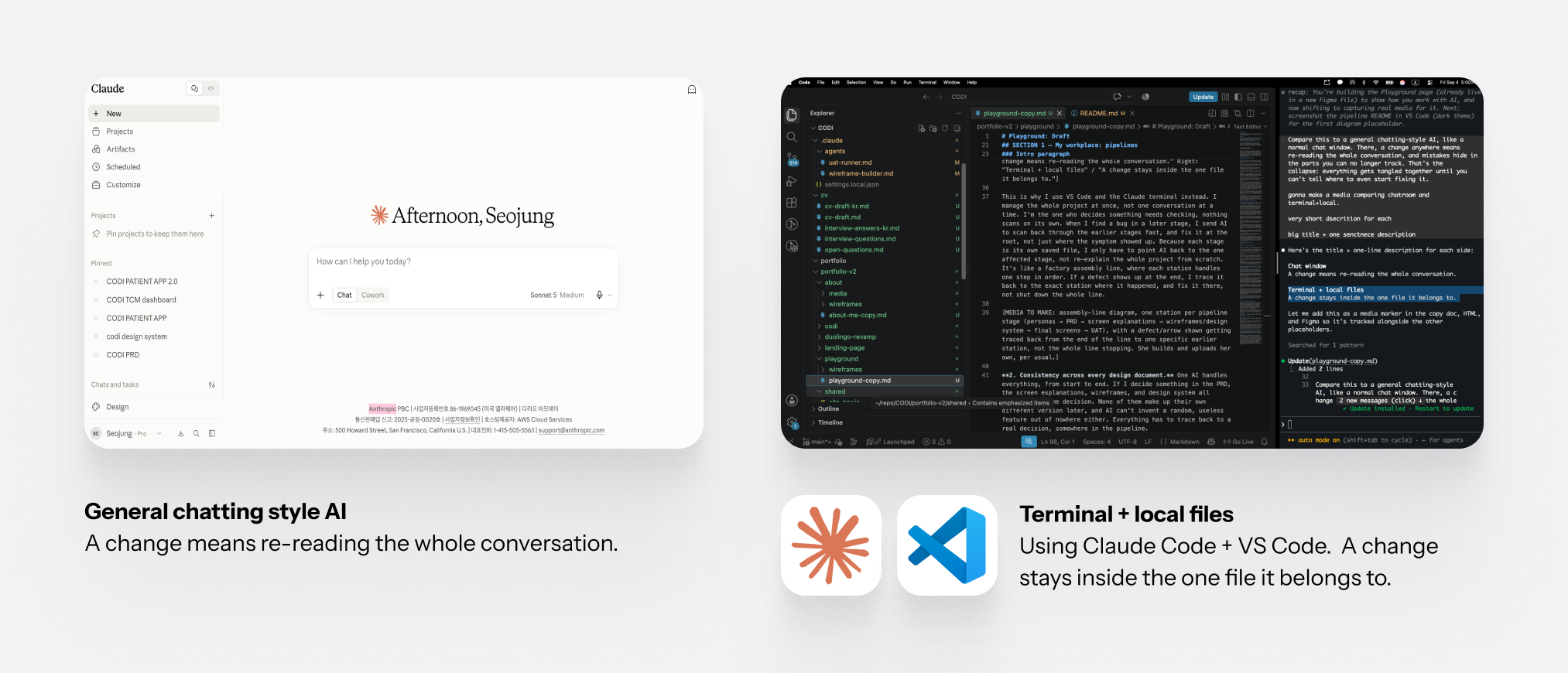Open the Terminal menu in macOS menu bar
This screenshot has width=1568, height=673.
927,82
